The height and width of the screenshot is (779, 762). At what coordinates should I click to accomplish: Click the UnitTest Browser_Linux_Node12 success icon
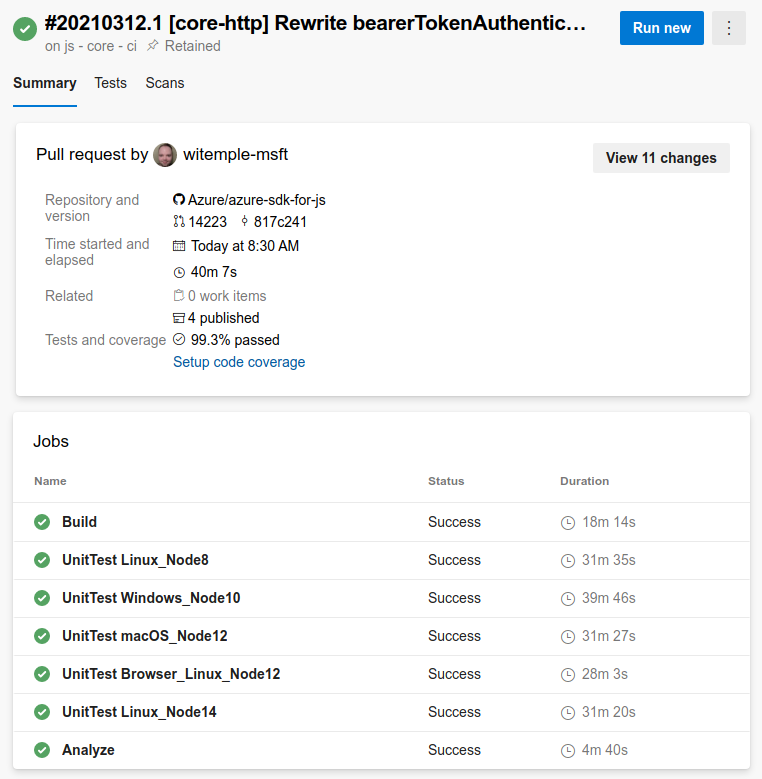42,674
